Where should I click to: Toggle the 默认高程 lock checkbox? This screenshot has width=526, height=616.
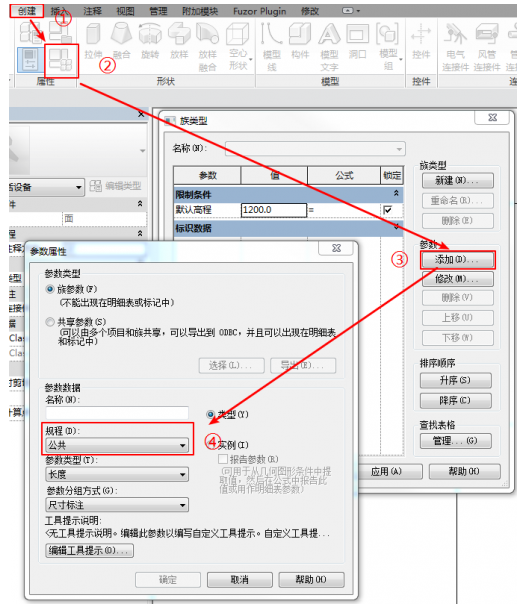(x=388, y=210)
